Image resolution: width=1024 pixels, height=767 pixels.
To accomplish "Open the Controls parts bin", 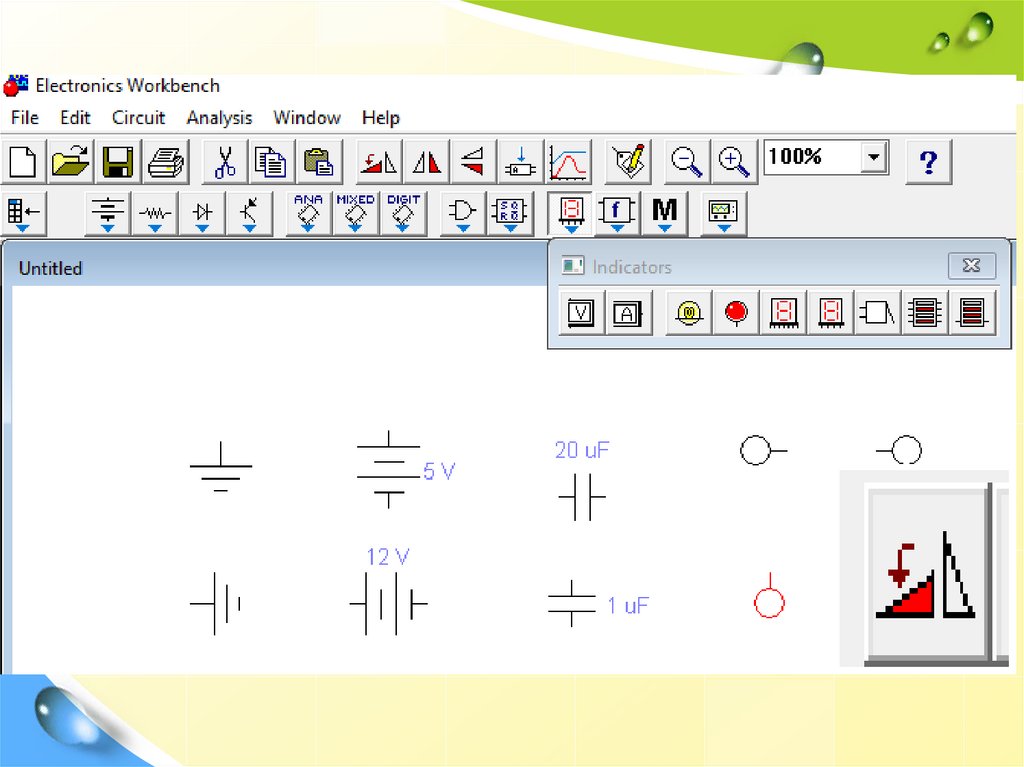I will [616, 213].
